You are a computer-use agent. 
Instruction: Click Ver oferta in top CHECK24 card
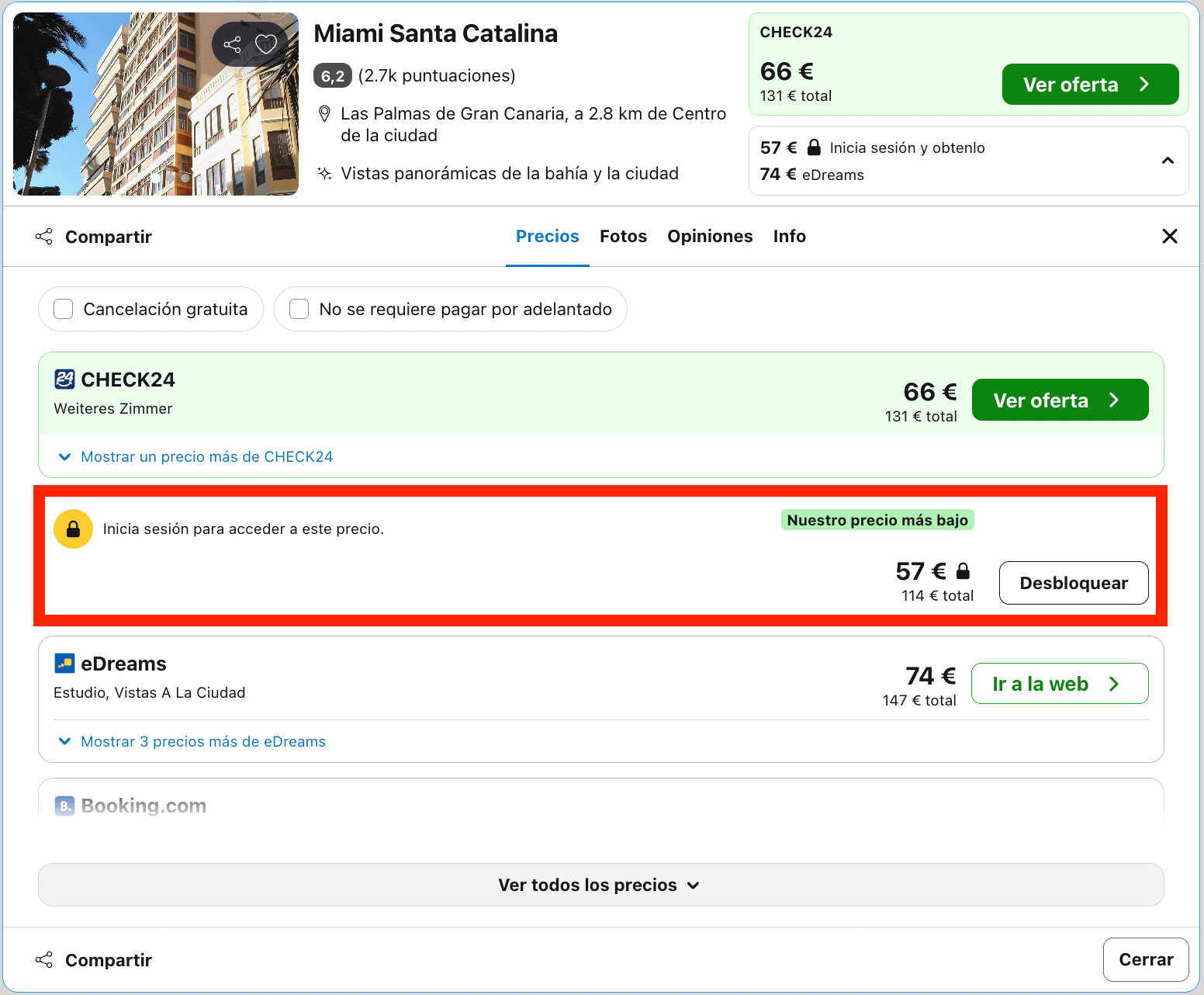(x=1091, y=84)
